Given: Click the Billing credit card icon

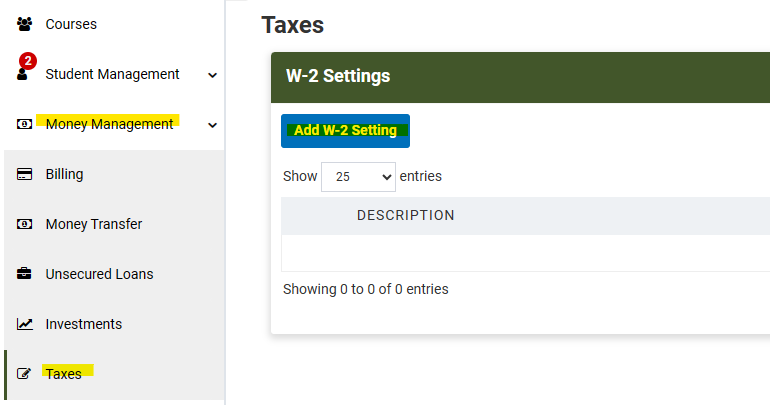Looking at the screenshot, I should 25,174.
